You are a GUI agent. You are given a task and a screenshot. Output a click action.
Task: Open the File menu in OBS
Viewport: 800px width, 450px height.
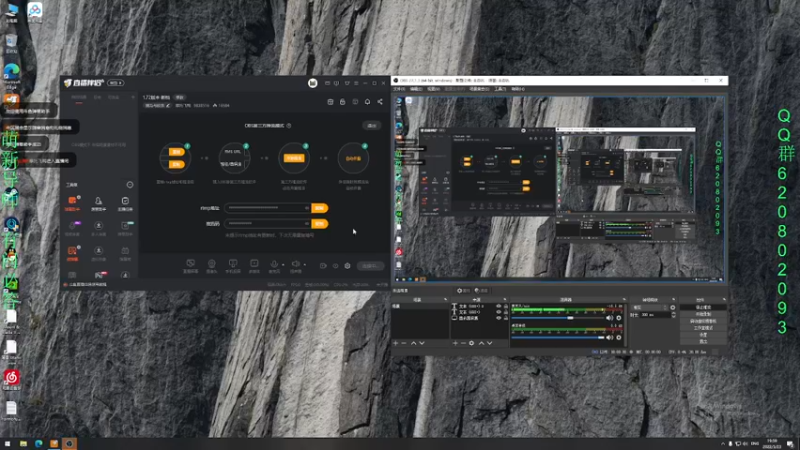[x=398, y=89]
